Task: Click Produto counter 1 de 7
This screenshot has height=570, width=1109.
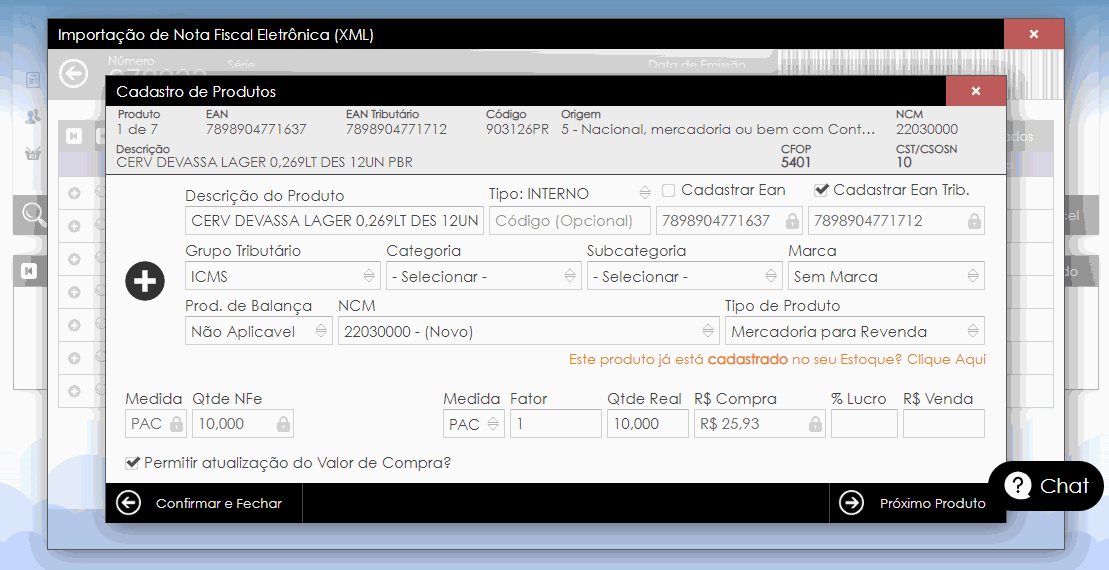Action: tap(137, 129)
